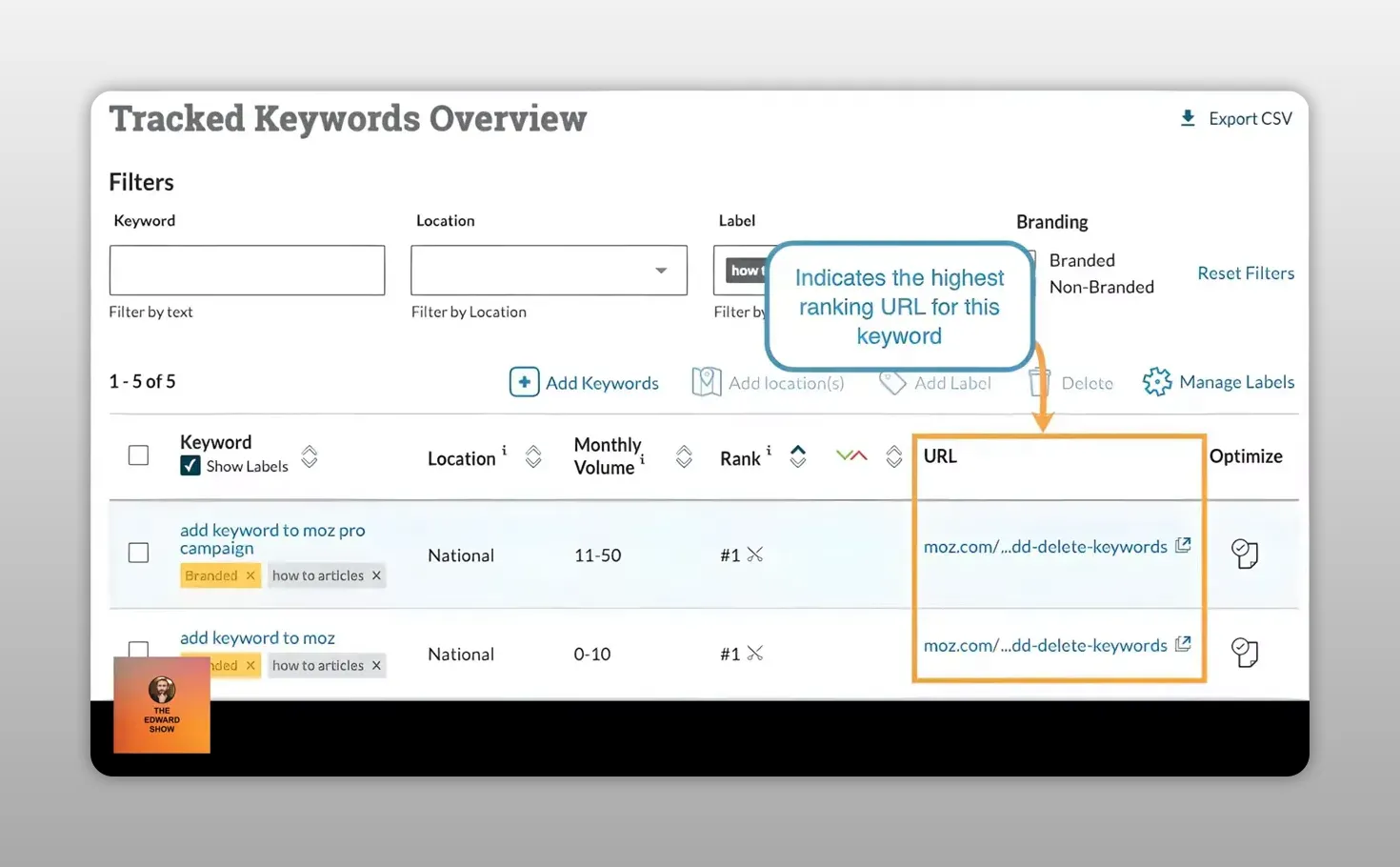1400x867 pixels.
Task: Sort by the rank change column arrows
Action: pyautogui.click(x=893, y=456)
